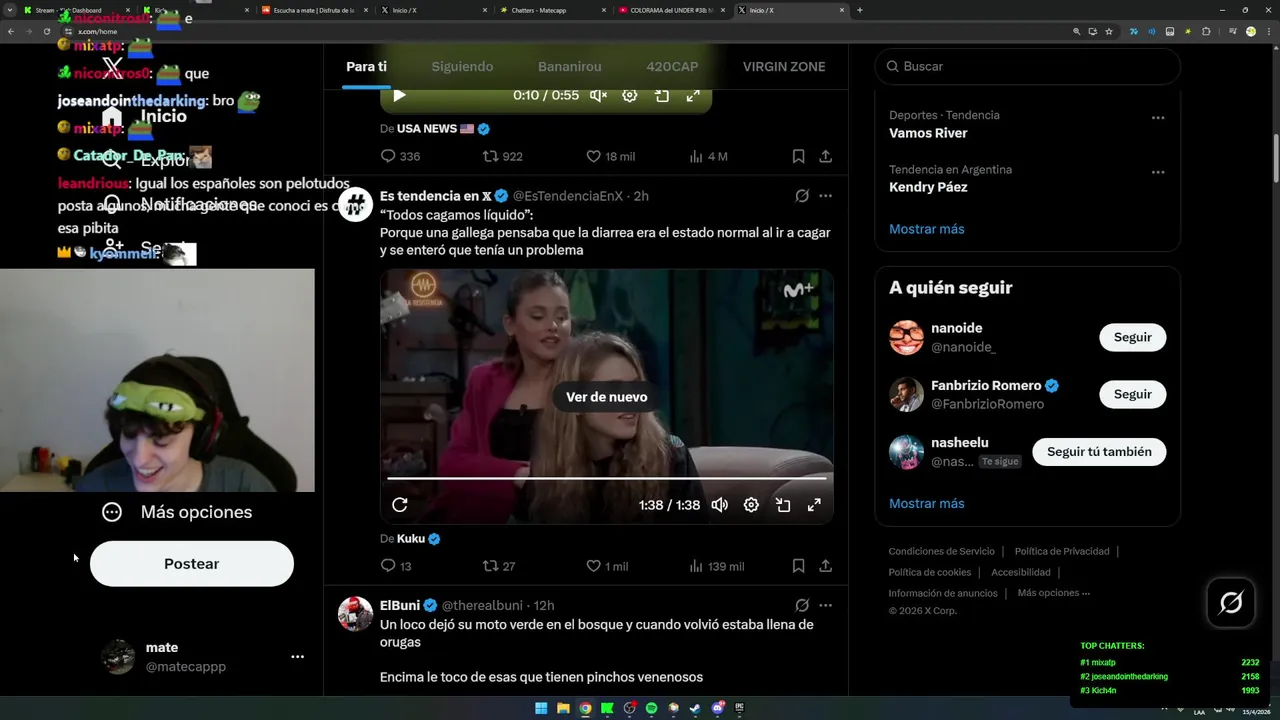The height and width of the screenshot is (720, 1280).
Task: Open options for 'Vamos River' trend
Action: (x=1157, y=118)
